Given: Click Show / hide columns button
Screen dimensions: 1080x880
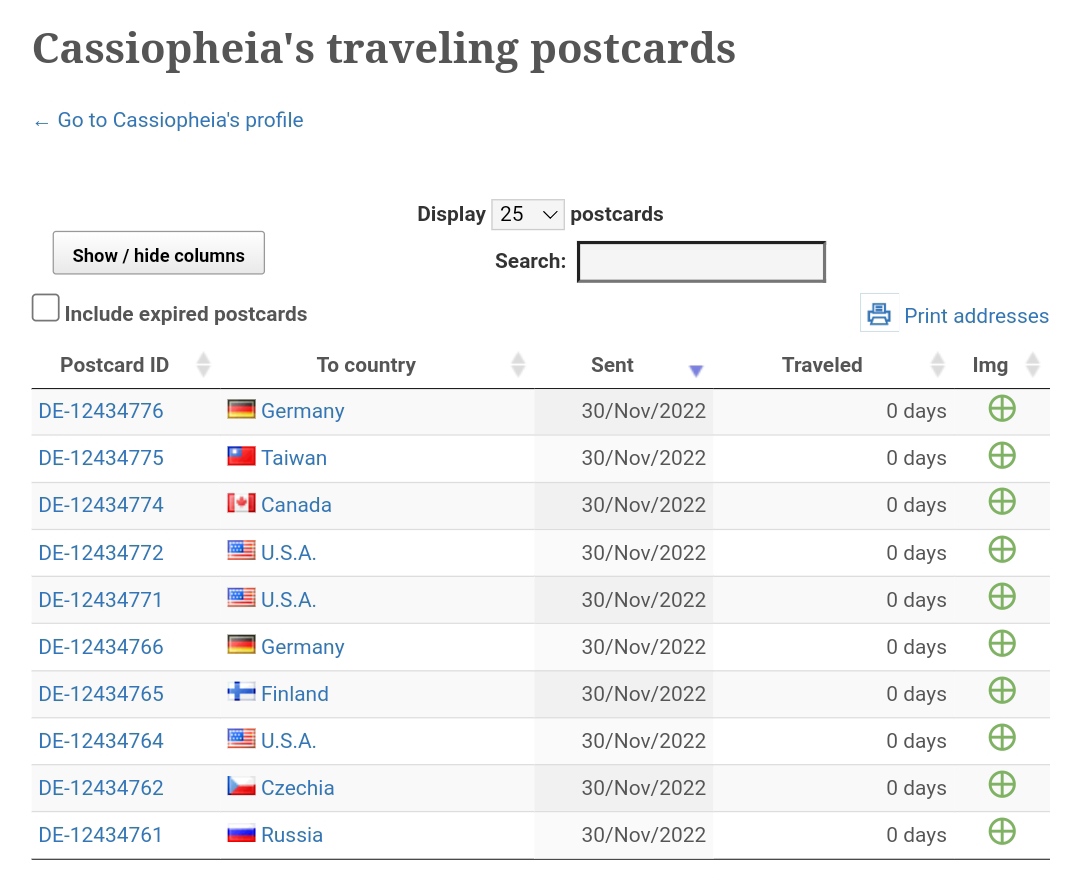Looking at the screenshot, I should click(x=158, y=254).
